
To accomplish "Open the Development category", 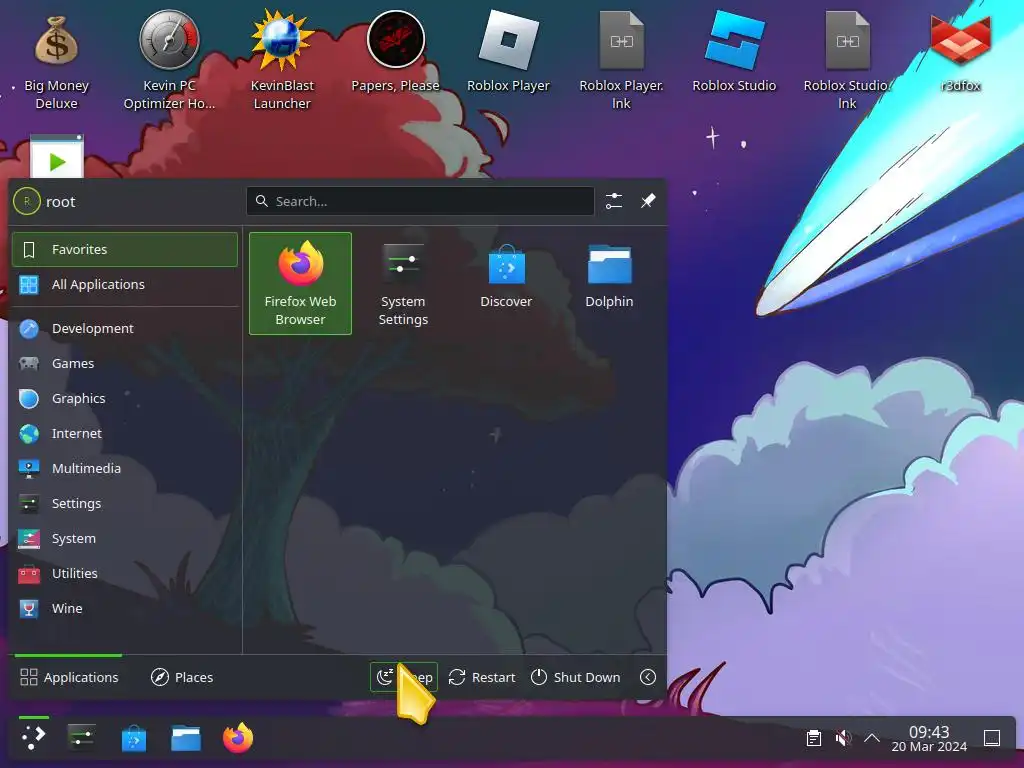I will [125, 328].
